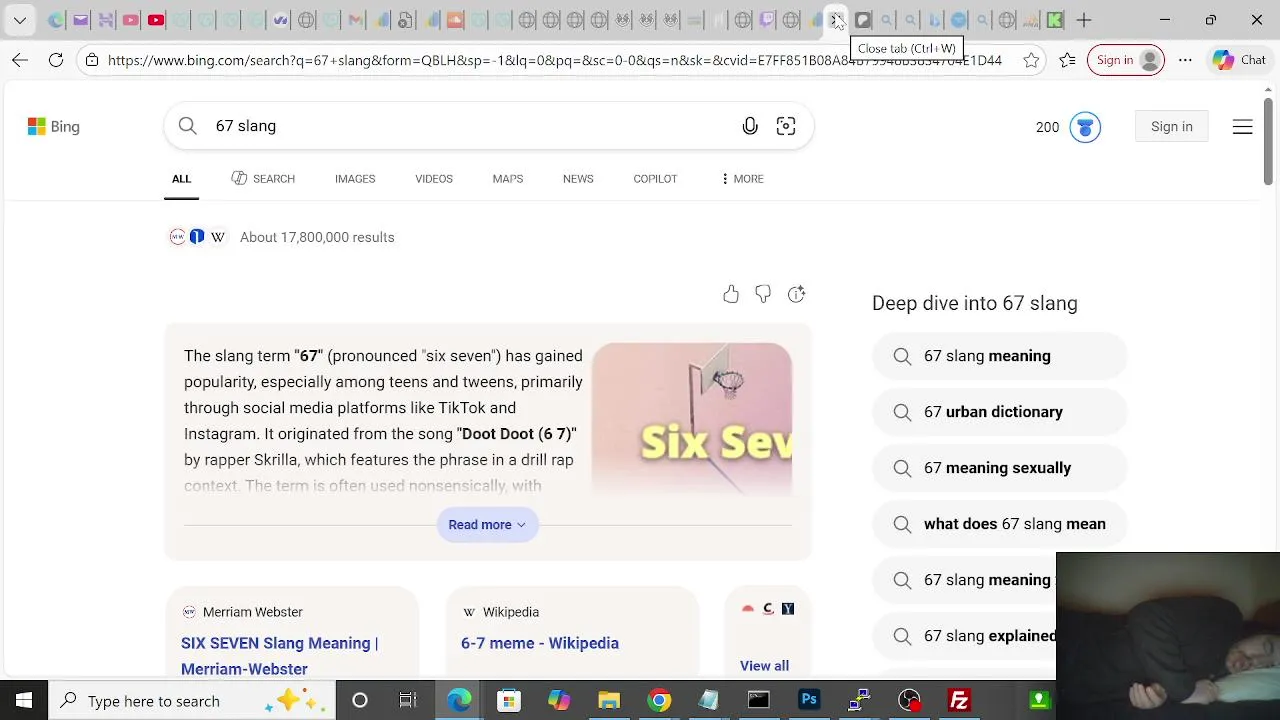
Task: Reload the page with the refresh button
Action: [x=56, y=60]
